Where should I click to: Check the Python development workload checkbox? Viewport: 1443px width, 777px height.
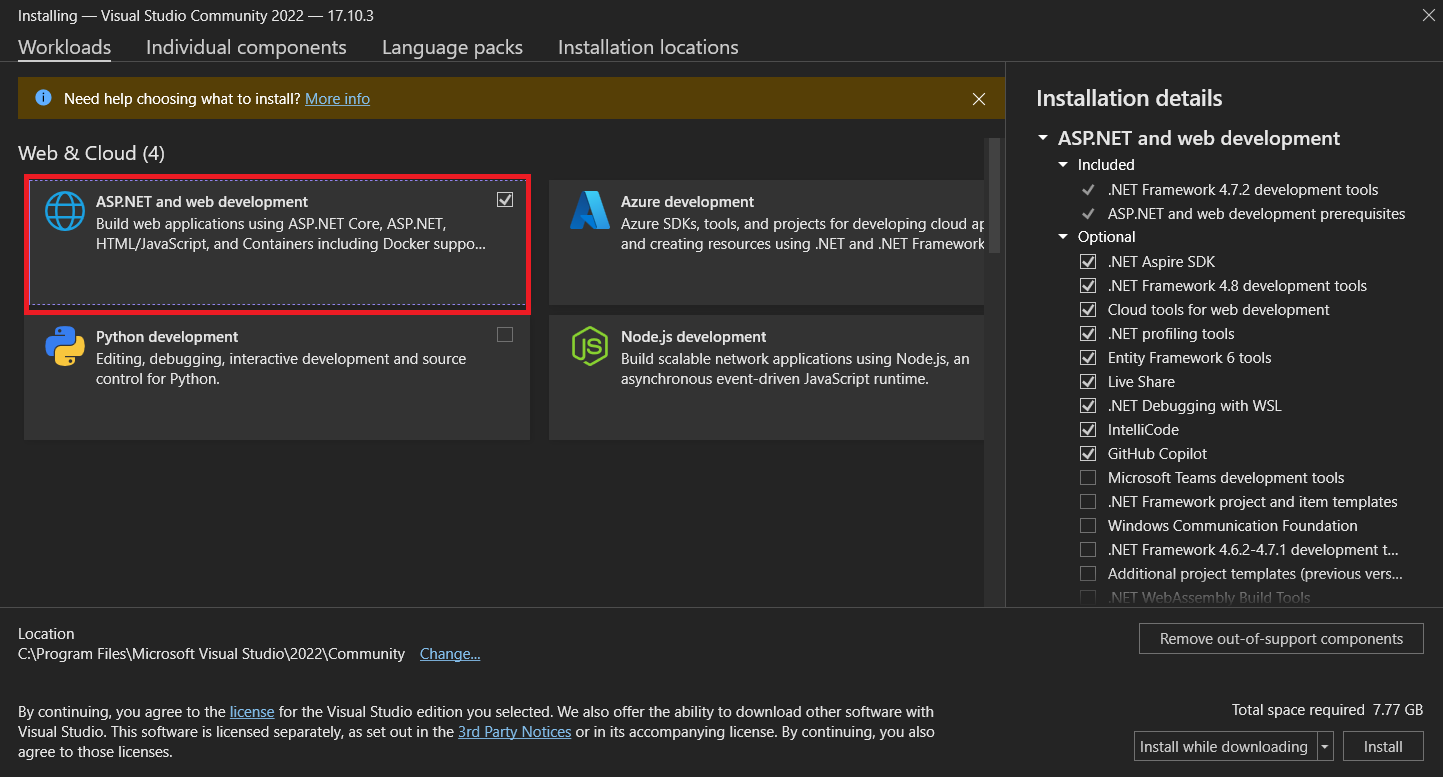[505, 334]
